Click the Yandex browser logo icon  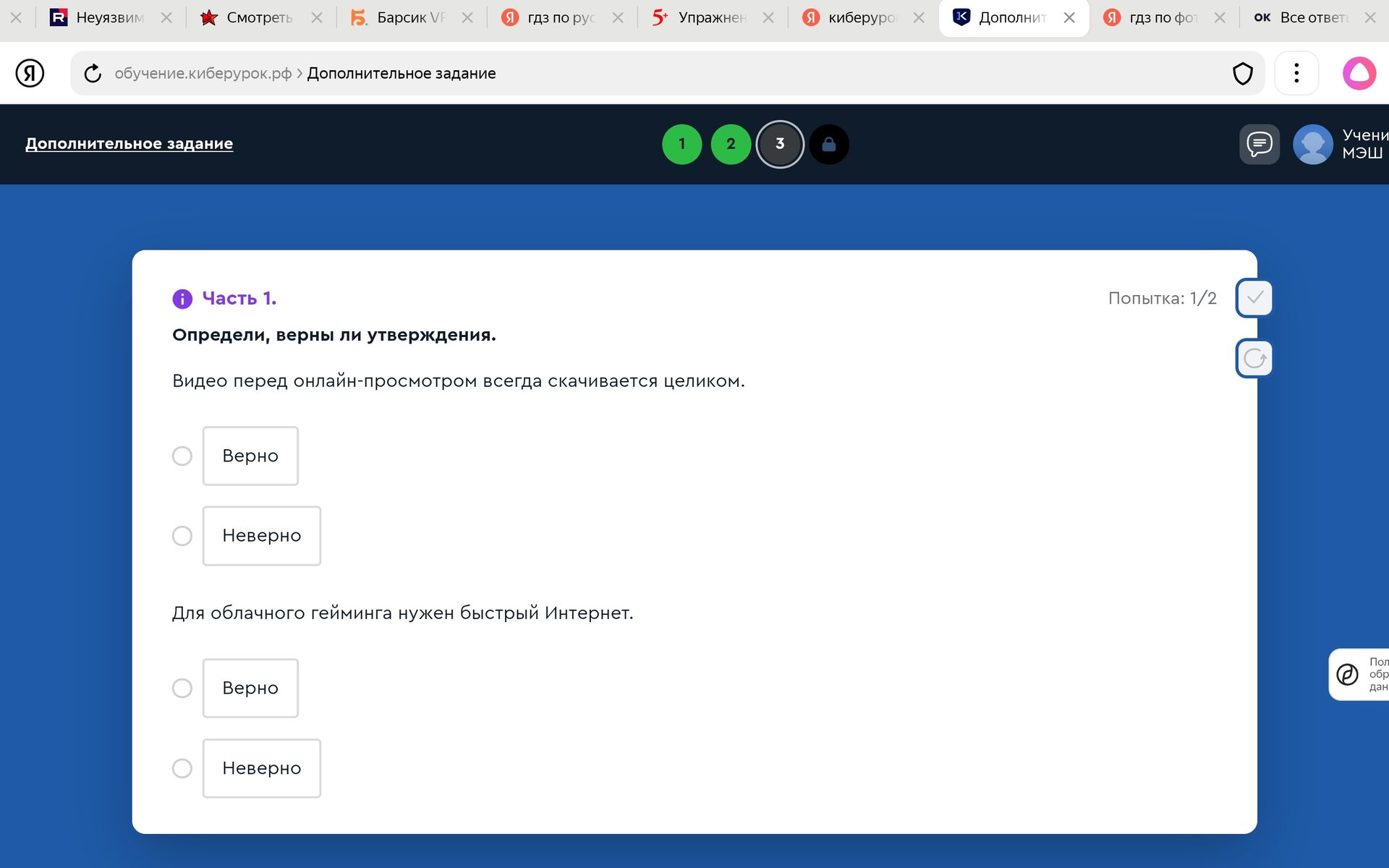(x=30, y=73)
